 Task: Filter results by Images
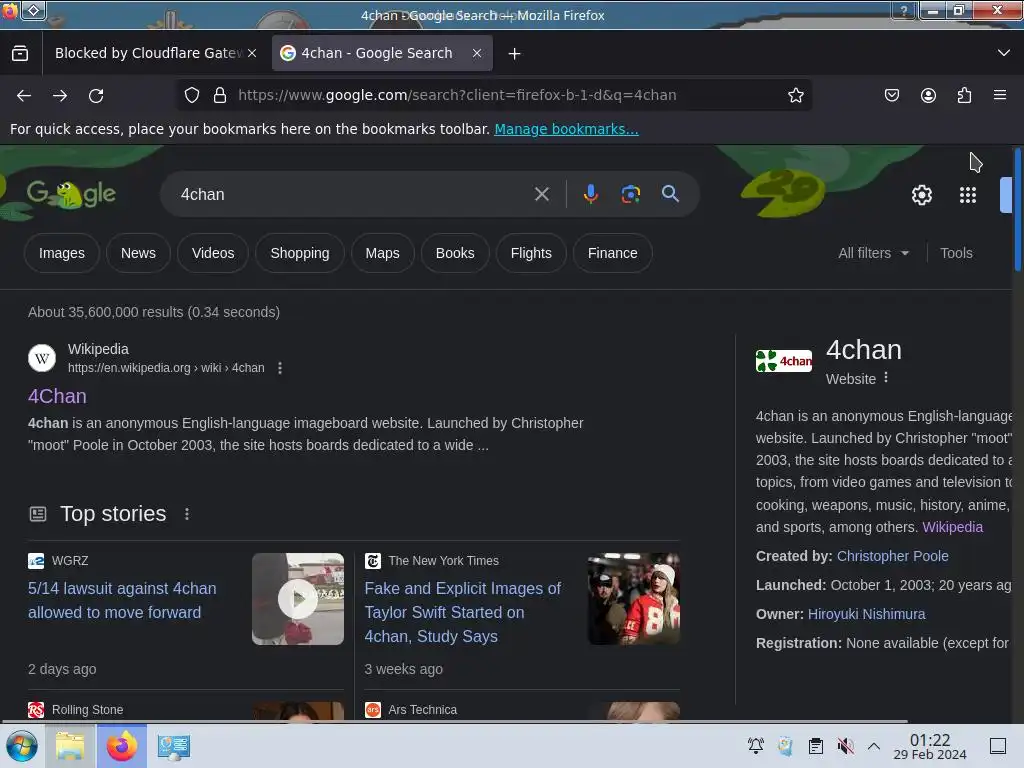pyautogui.click(x=61, y=253)
